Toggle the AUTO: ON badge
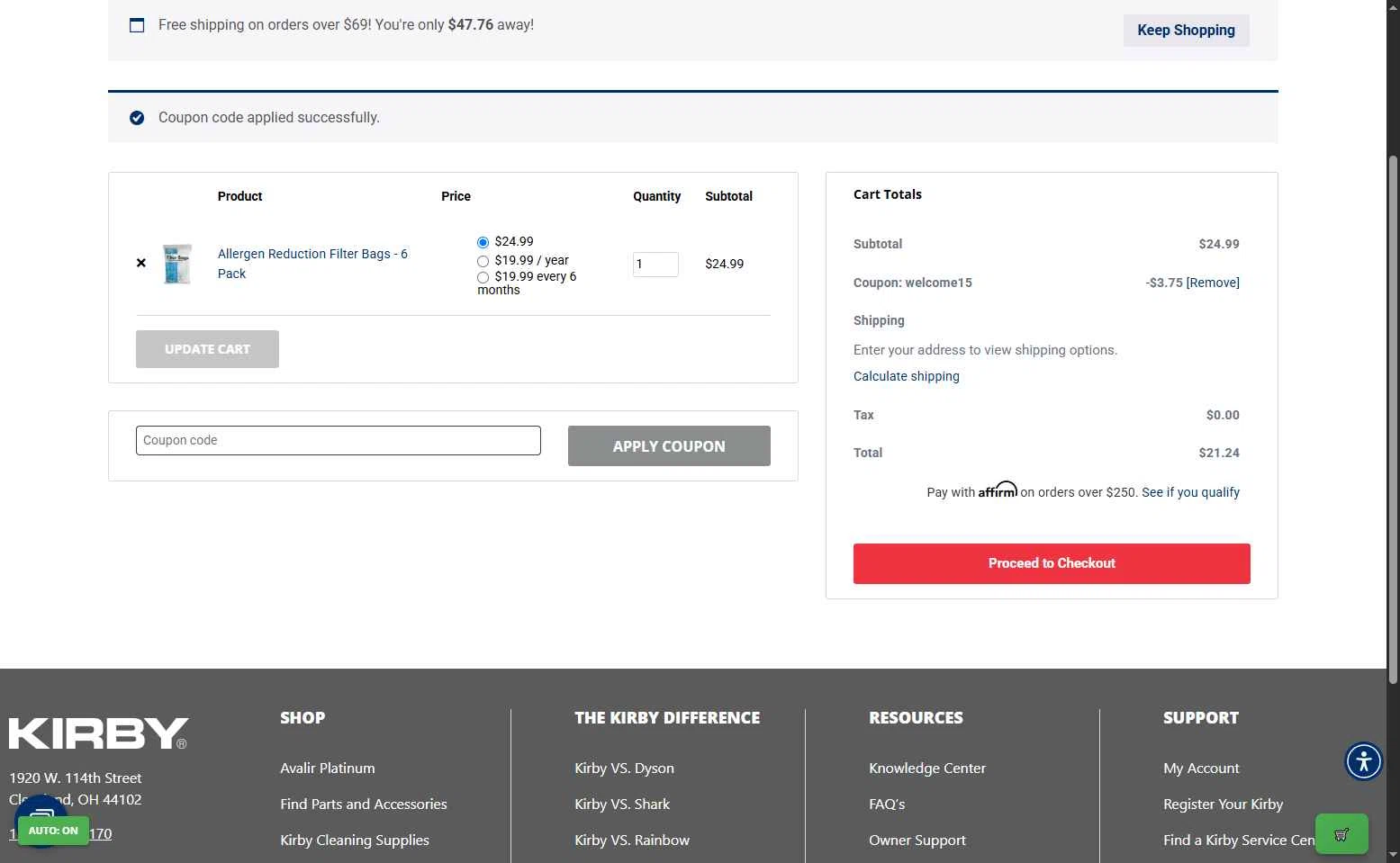Image resolution: width=1400 pixels, height=863 pixels. click(53, 831)
